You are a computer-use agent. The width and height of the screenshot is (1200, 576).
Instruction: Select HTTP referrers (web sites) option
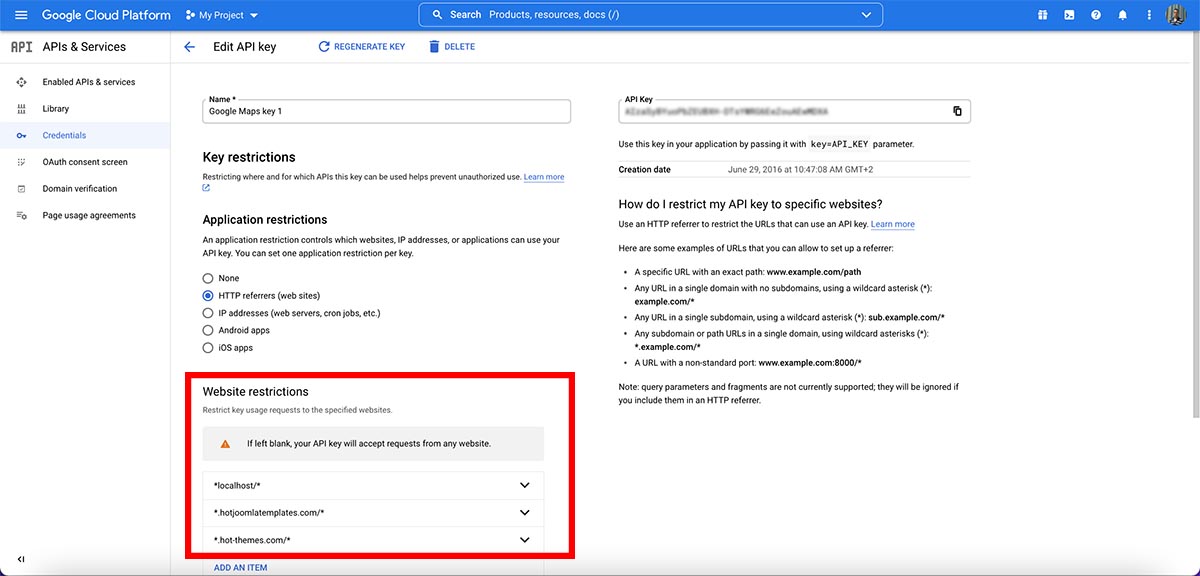point(208,296)
